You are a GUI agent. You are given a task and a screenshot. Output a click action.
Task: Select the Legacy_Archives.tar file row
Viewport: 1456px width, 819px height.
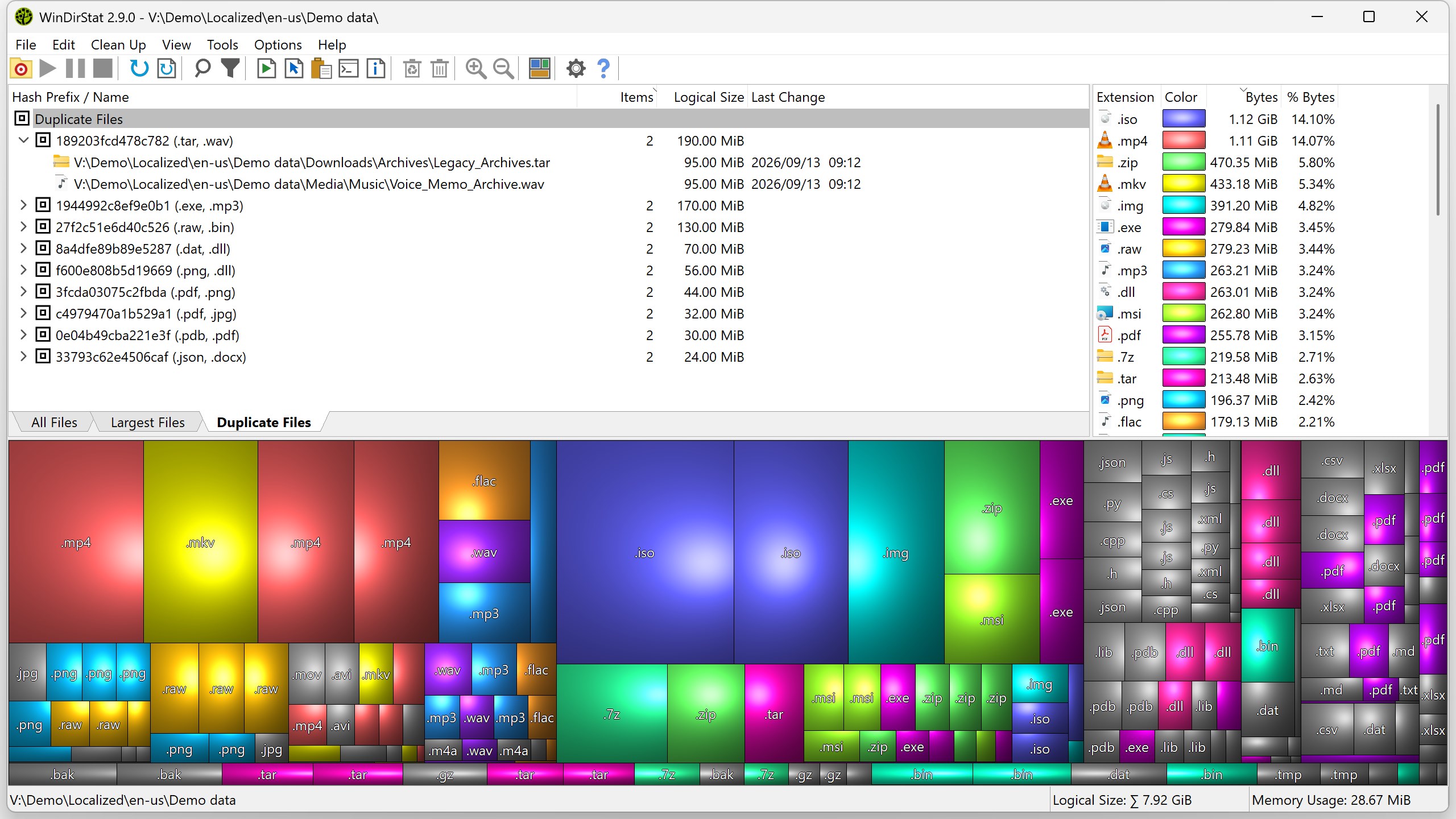pos(549,162)
